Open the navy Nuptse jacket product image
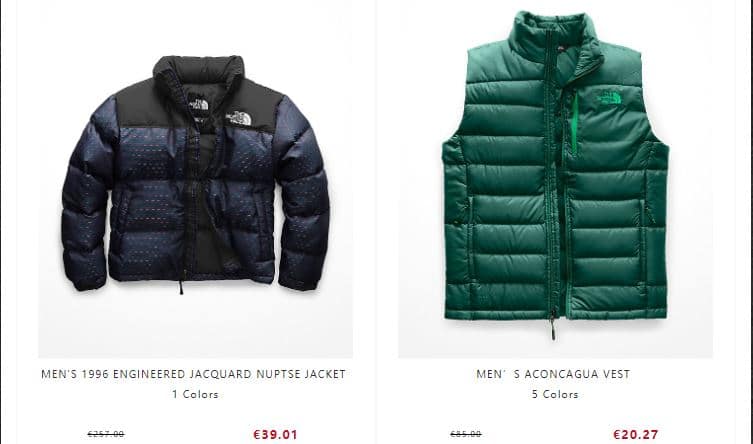The image size is (753, 444). point(195,179)
